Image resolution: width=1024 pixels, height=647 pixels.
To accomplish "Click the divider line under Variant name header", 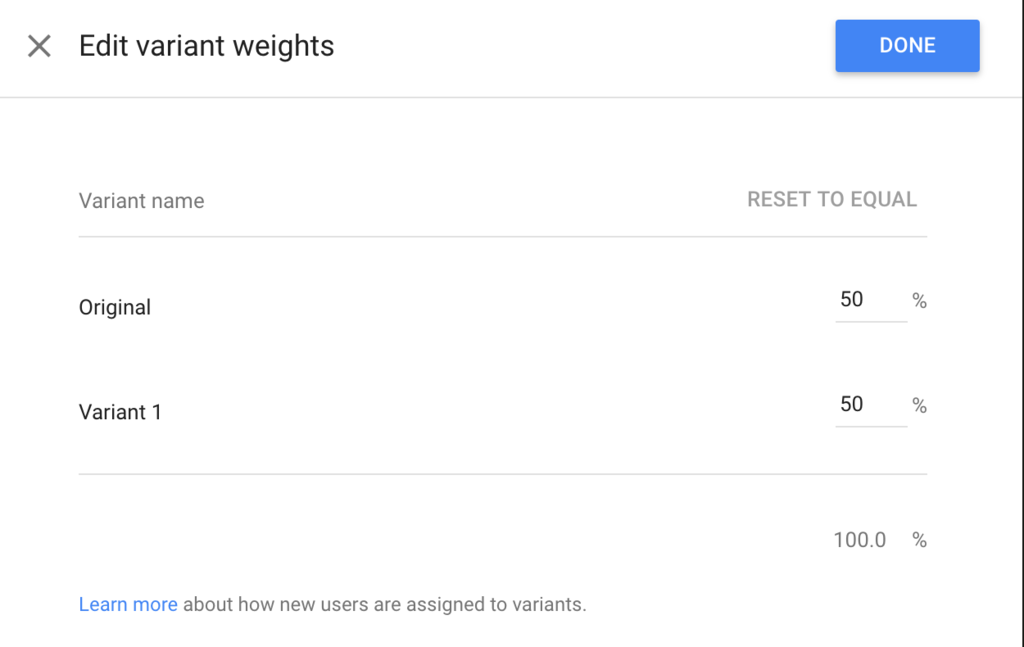I will [x=502, y=237].
